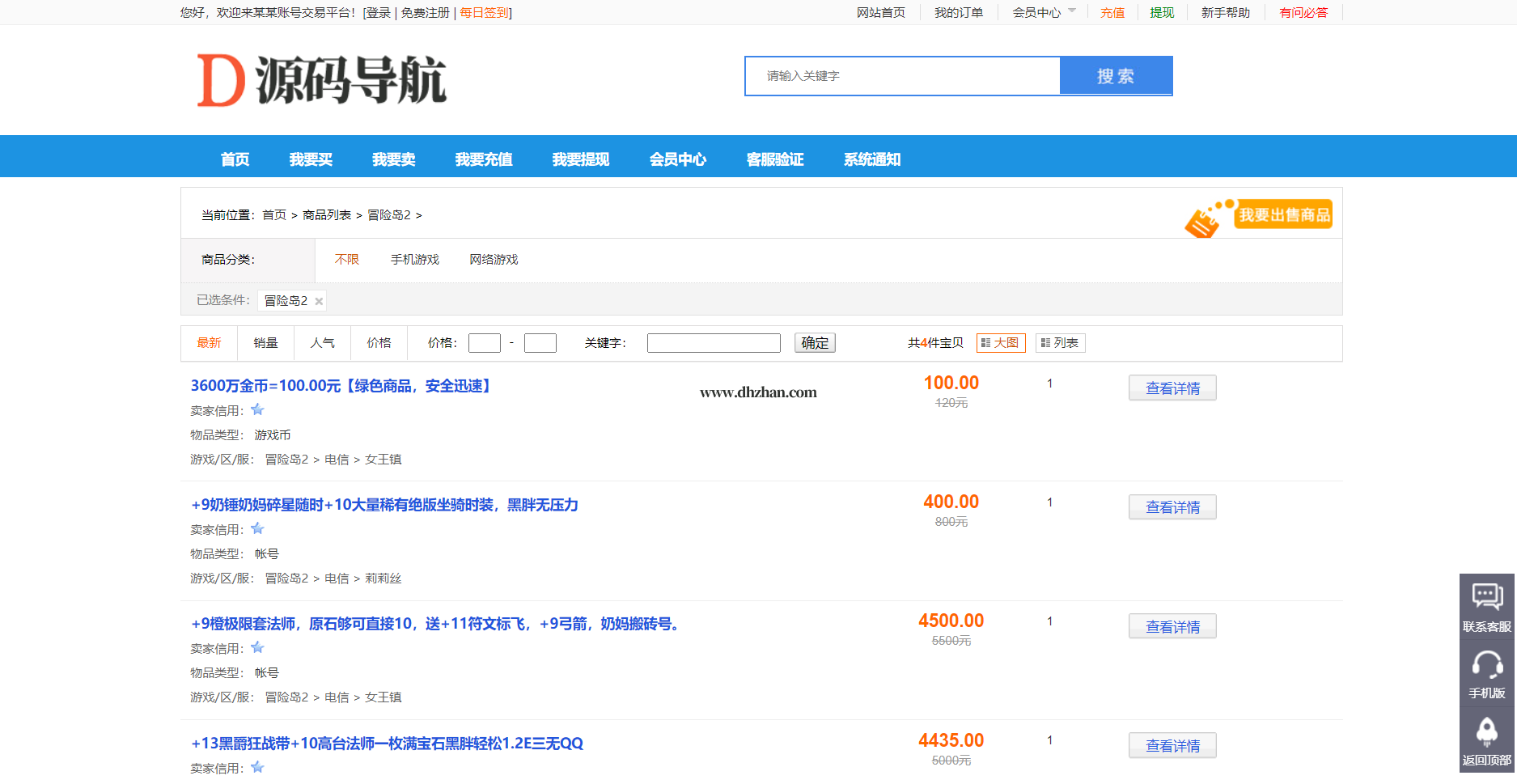Select 不限 category filter
The width and height of the screenshot is (1517, 784).
tap(346, 260)
